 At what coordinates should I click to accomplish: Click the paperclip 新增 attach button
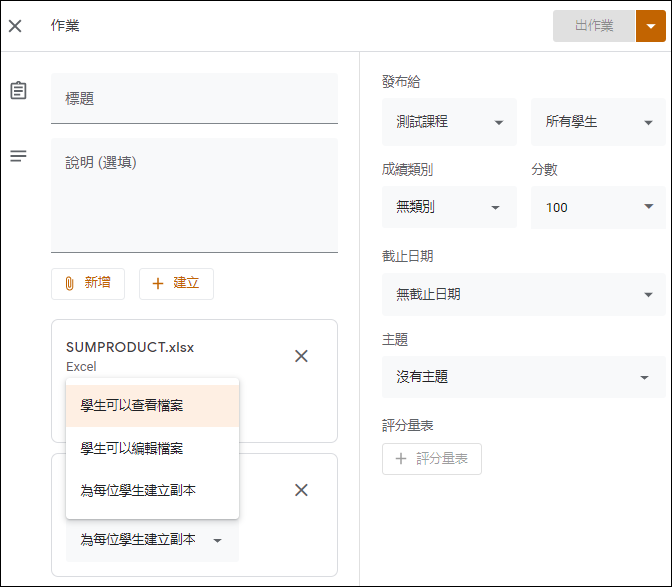point(88,284)
